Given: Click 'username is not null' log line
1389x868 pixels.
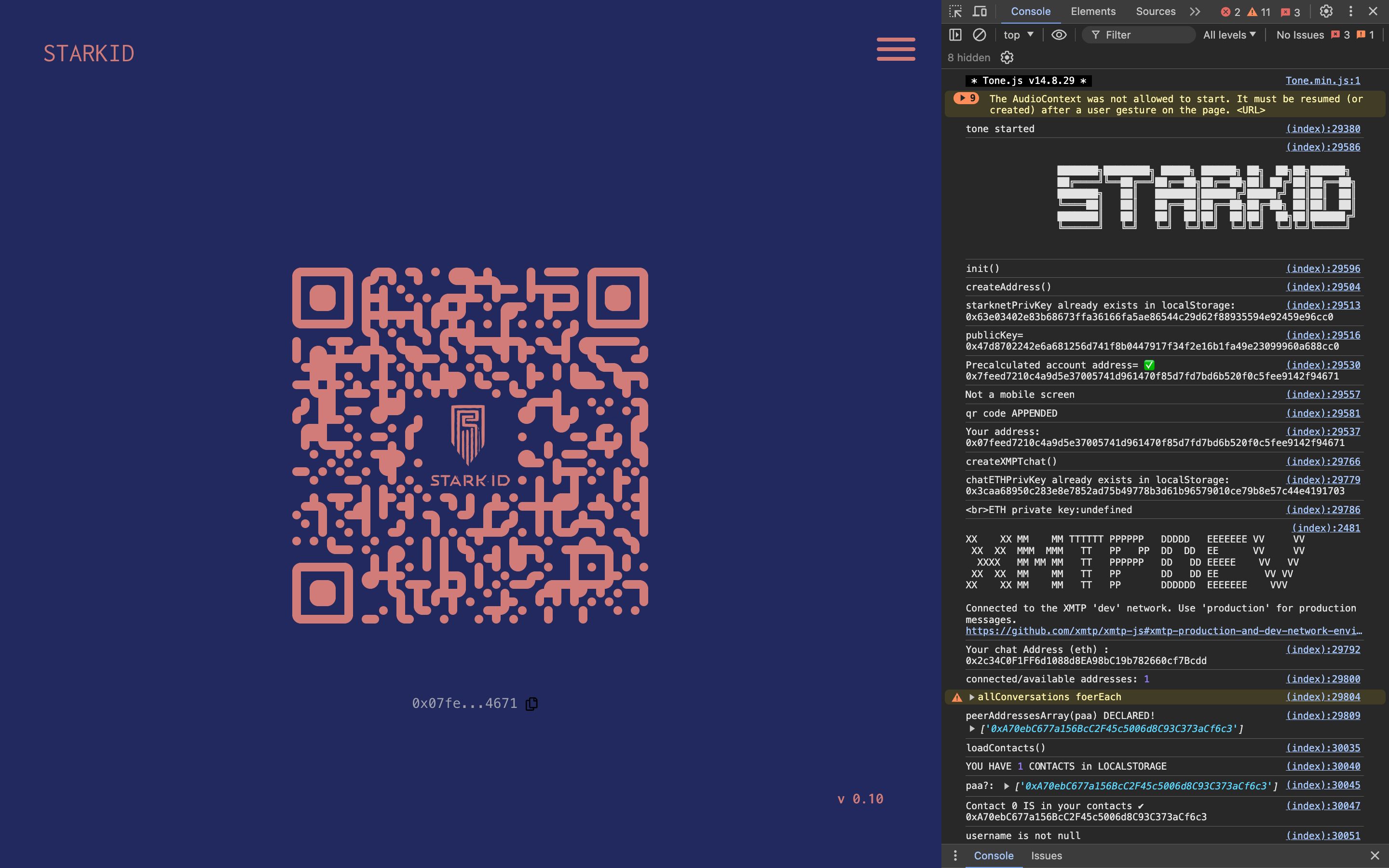Looking at the screenshot, I should coord(1023,836).
